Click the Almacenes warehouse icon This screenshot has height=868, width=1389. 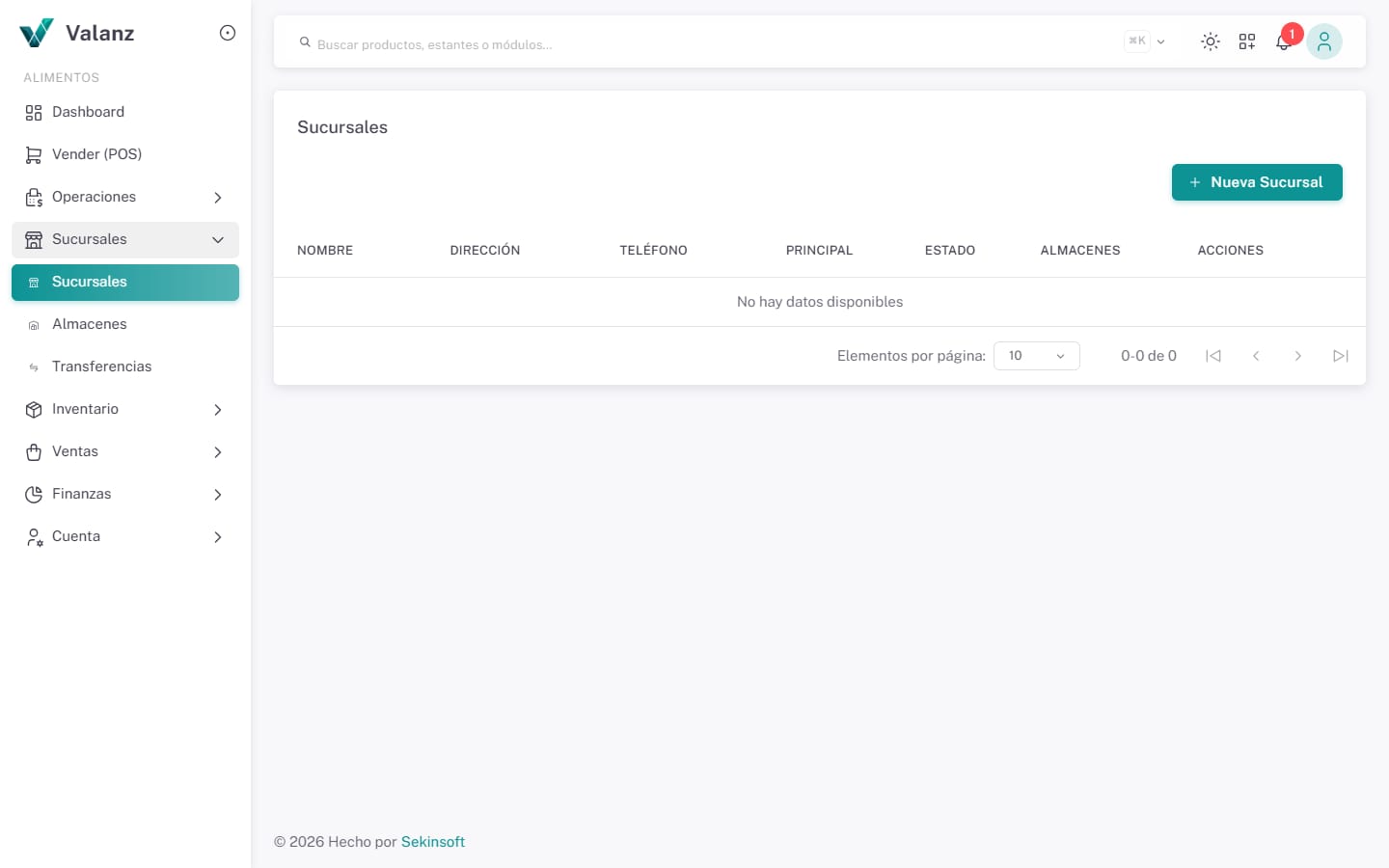coord(34,325)
